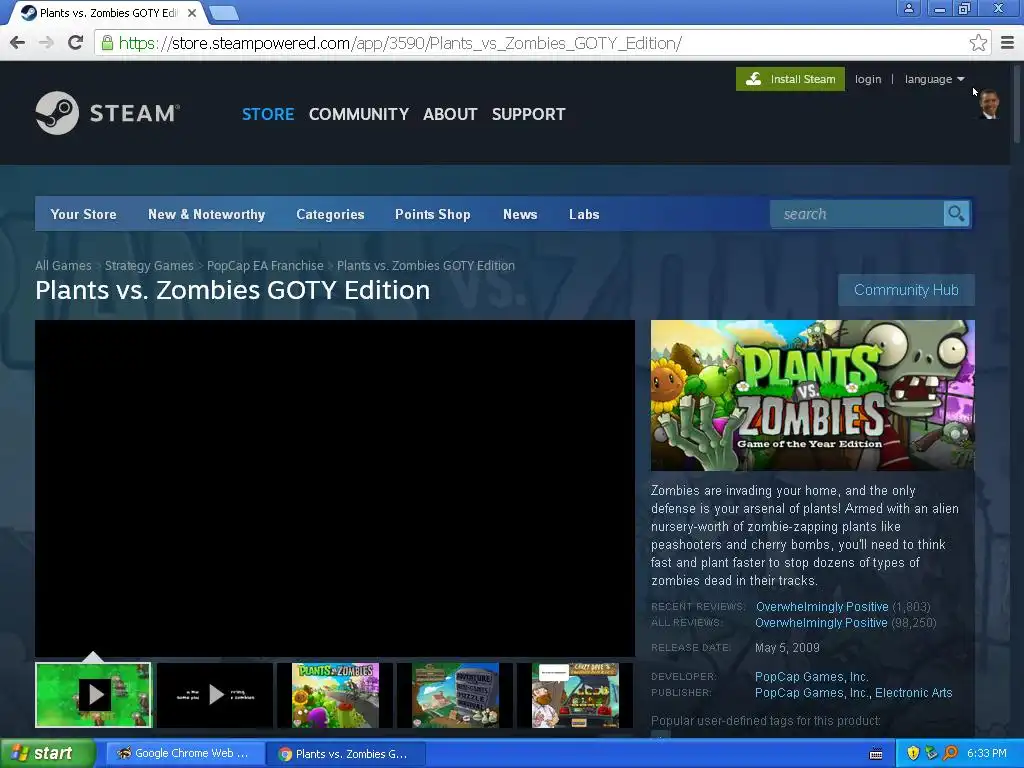1024x768 pixels.
Task: Click the login link
Action: point(868,79)
